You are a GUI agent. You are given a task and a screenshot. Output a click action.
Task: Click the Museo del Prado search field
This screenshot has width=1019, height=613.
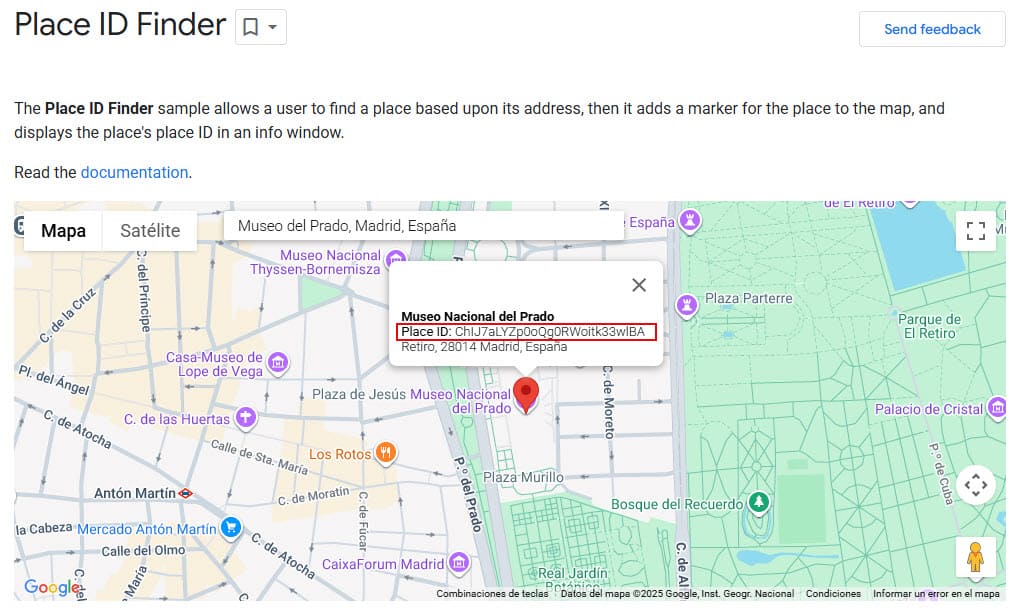pos(424,226)
